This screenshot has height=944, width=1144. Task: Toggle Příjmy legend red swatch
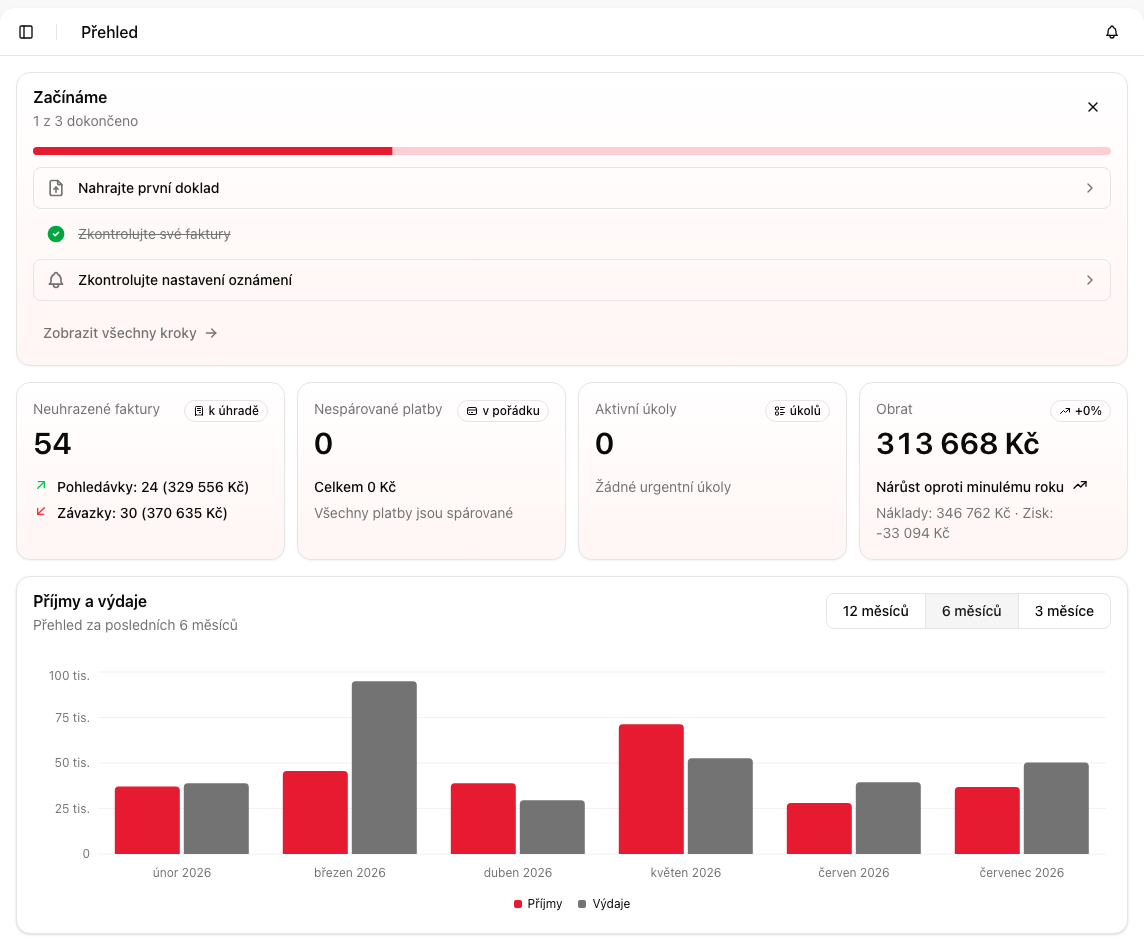coord(518,904)
